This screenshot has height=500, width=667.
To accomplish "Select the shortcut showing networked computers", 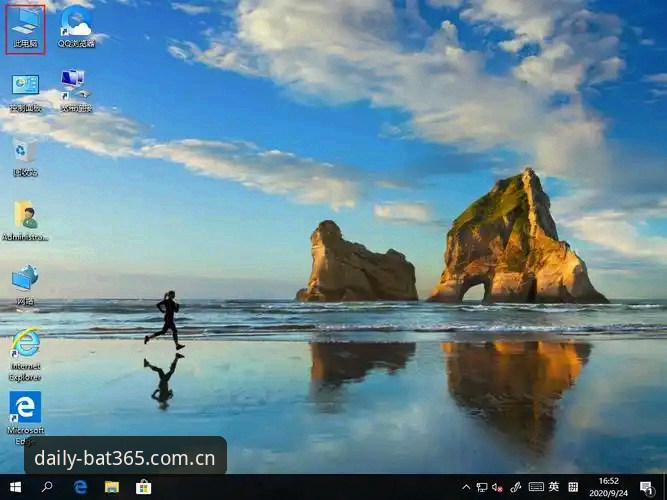I will click(76, 91).
